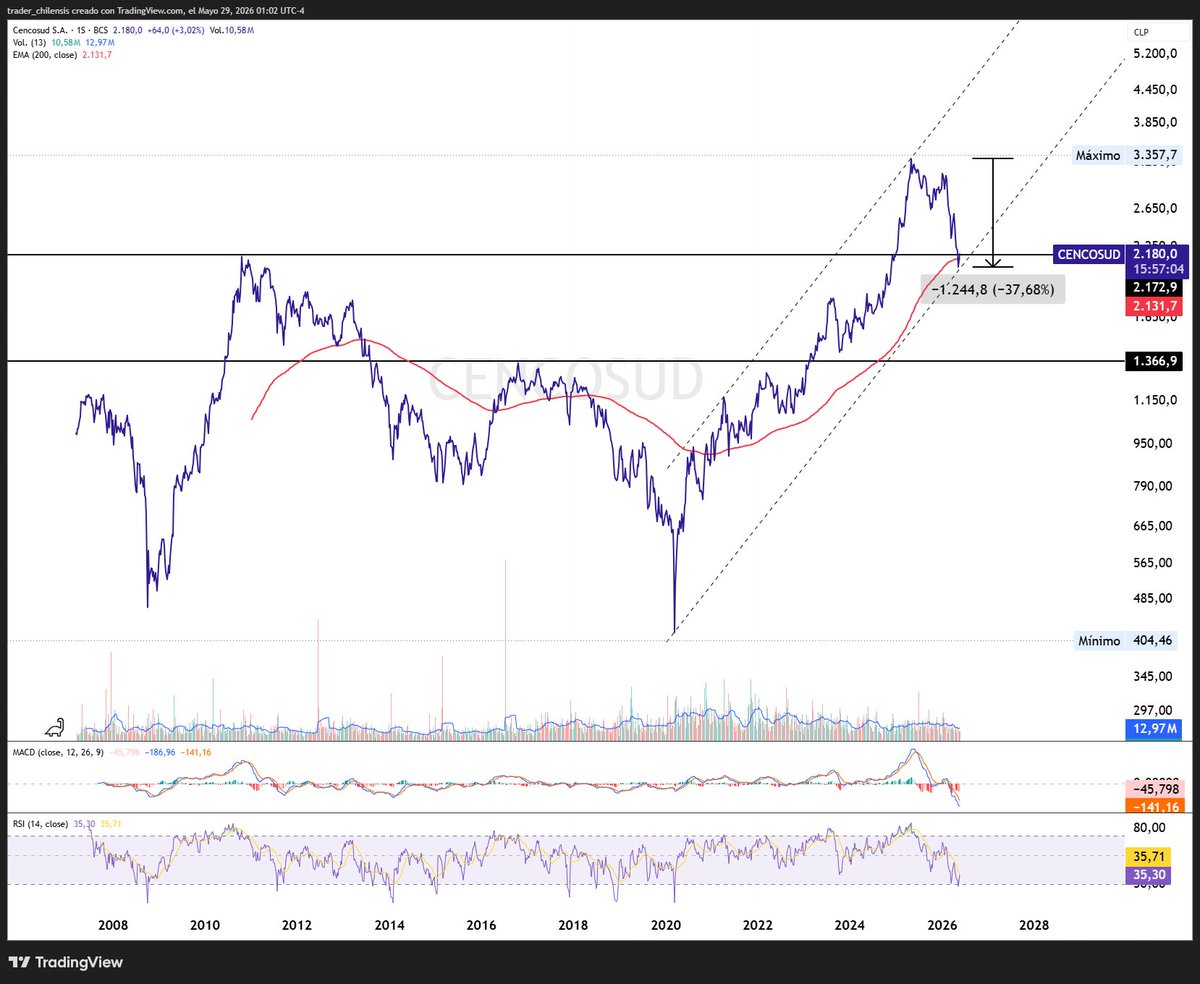Click the 790,00 price axis label
The height and width of the screenshot is (984, 1200).
[x=1151, y=486]
